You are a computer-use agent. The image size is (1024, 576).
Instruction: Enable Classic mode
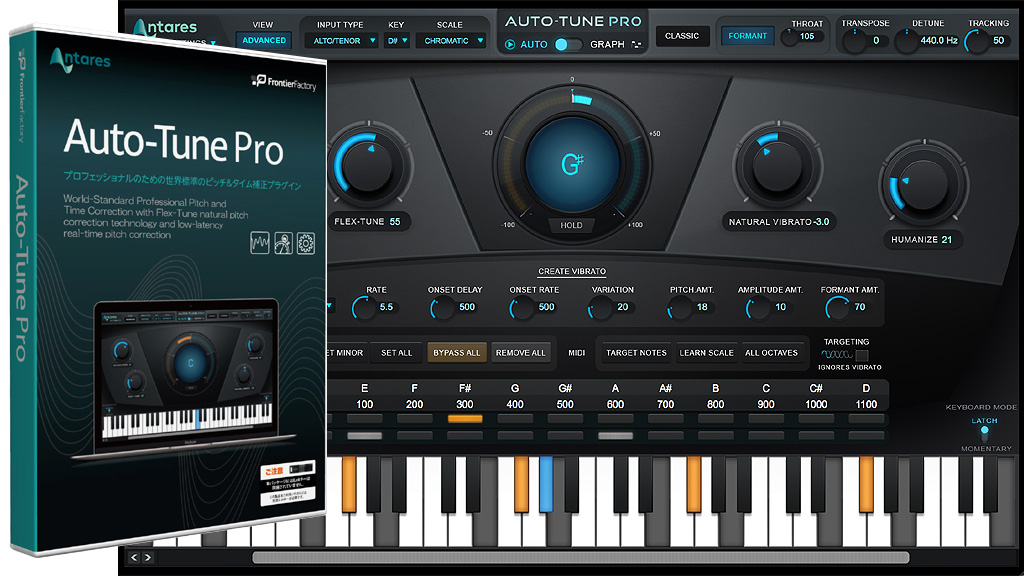tap(682, 36)
